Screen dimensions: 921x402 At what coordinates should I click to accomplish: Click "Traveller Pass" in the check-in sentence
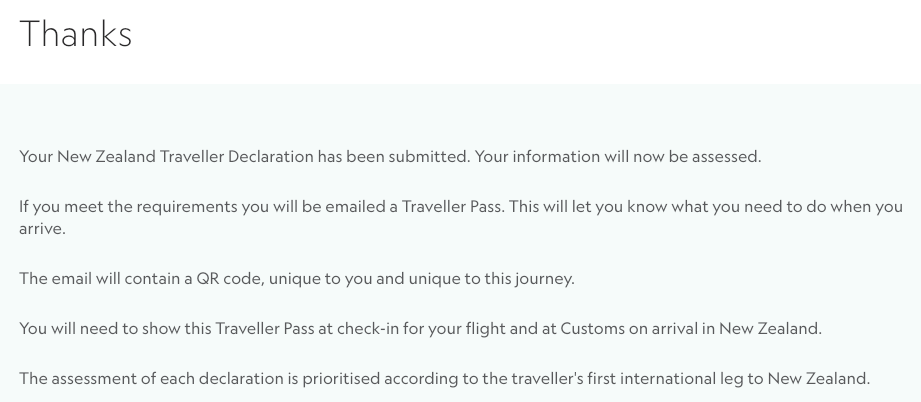[x=265, y=328]
